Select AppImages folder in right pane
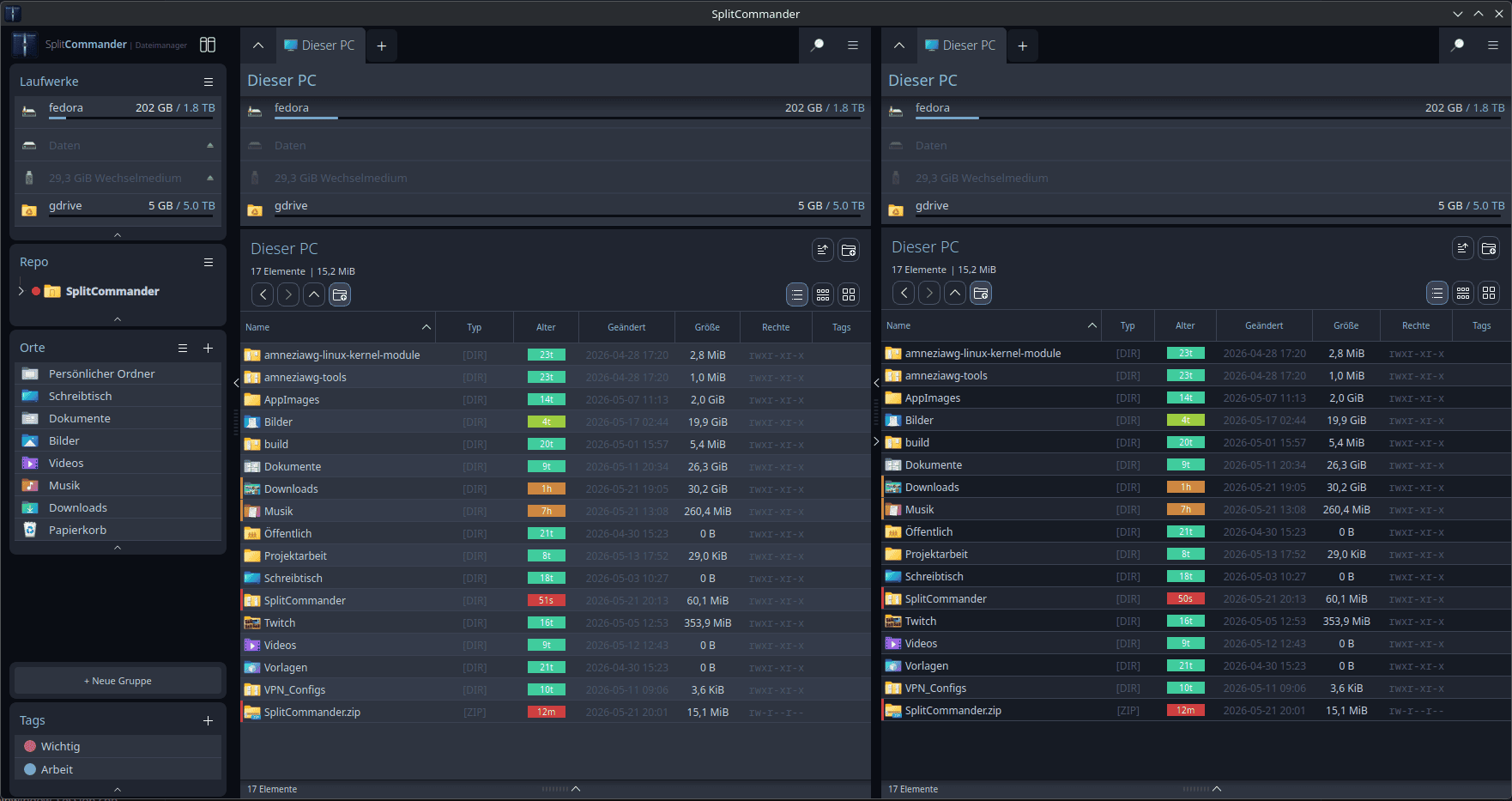 click(1196, 397)
